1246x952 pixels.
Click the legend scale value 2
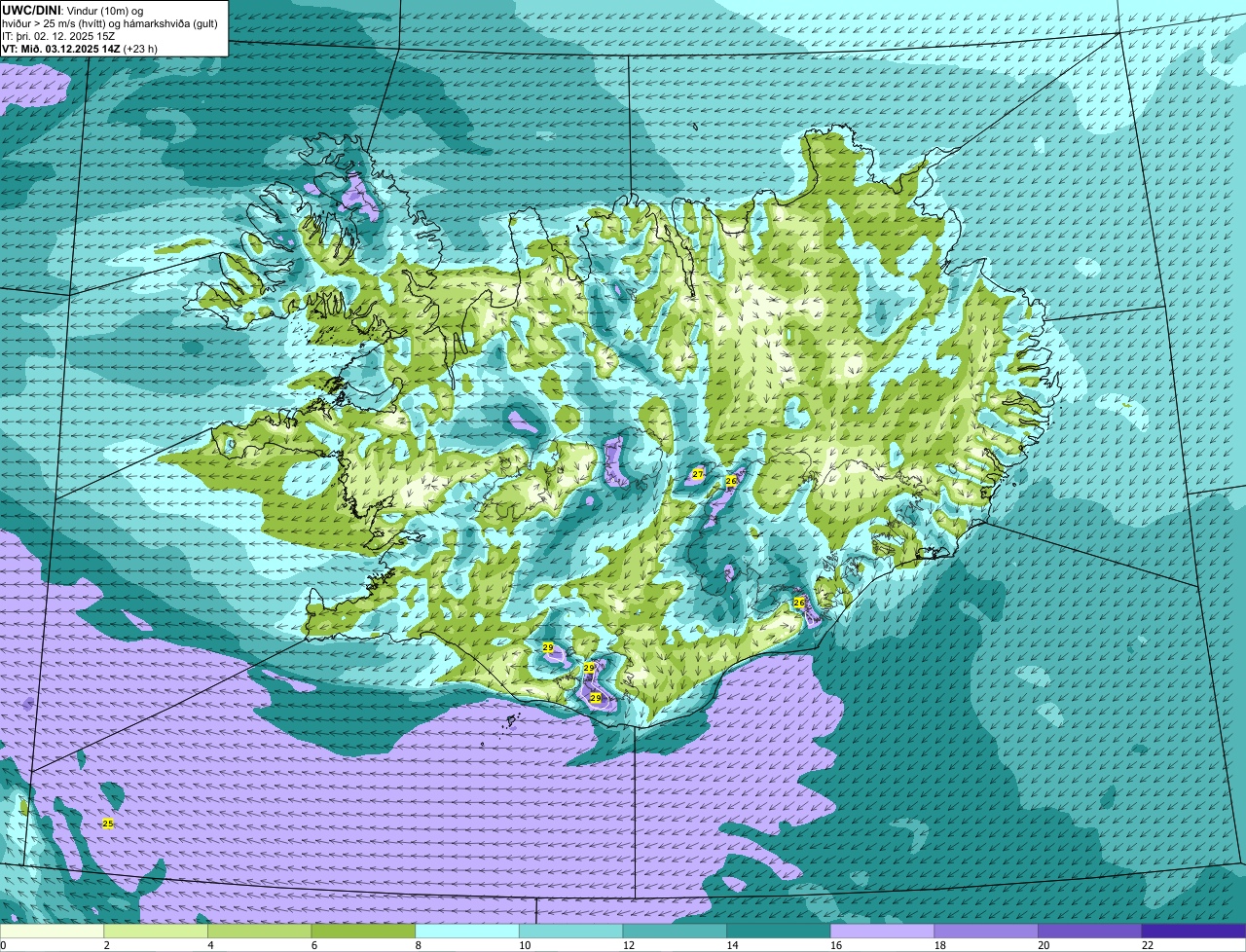(x=106, y=945)
